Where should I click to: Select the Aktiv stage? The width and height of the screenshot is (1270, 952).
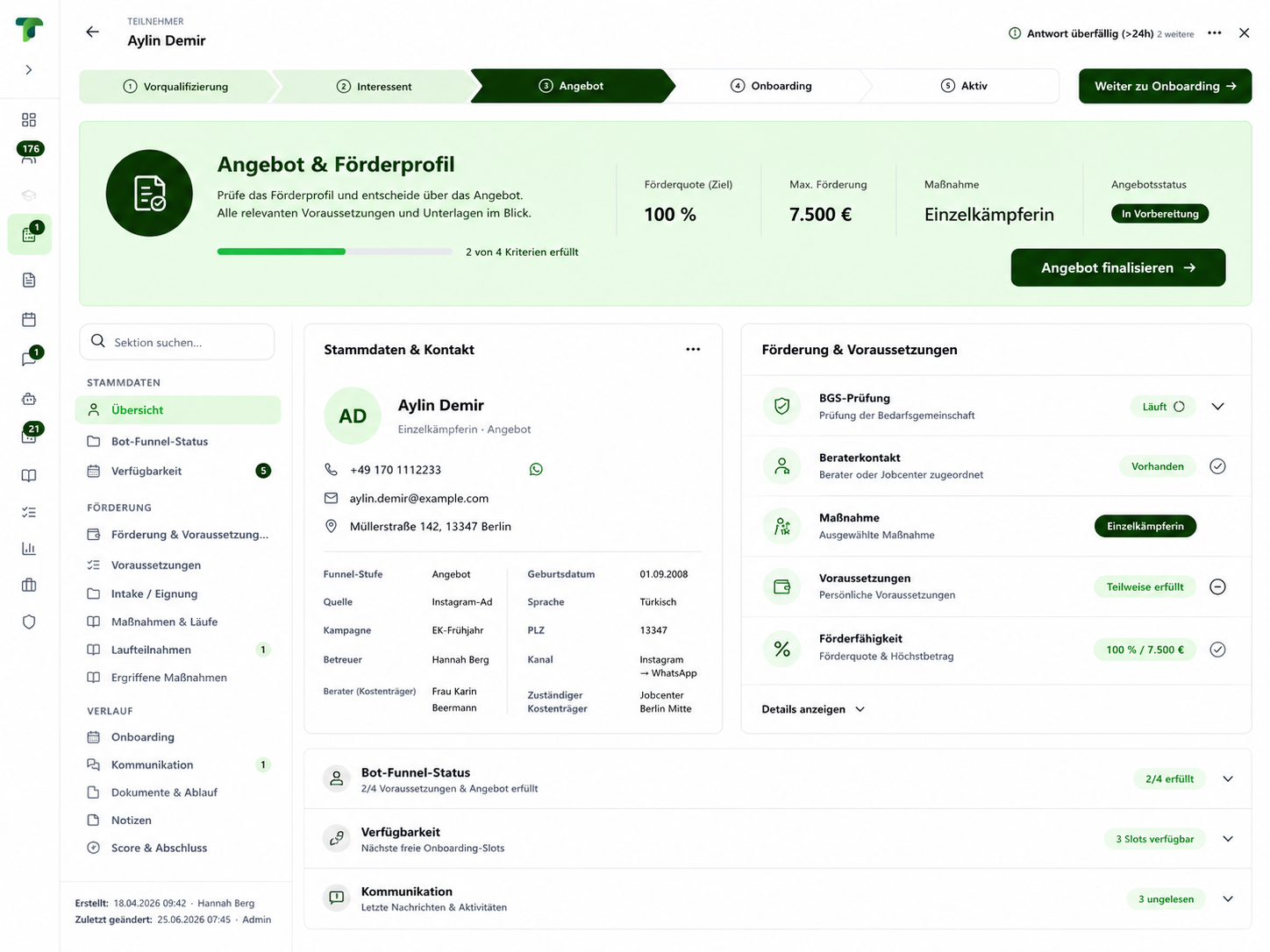[x=964, y=86]
